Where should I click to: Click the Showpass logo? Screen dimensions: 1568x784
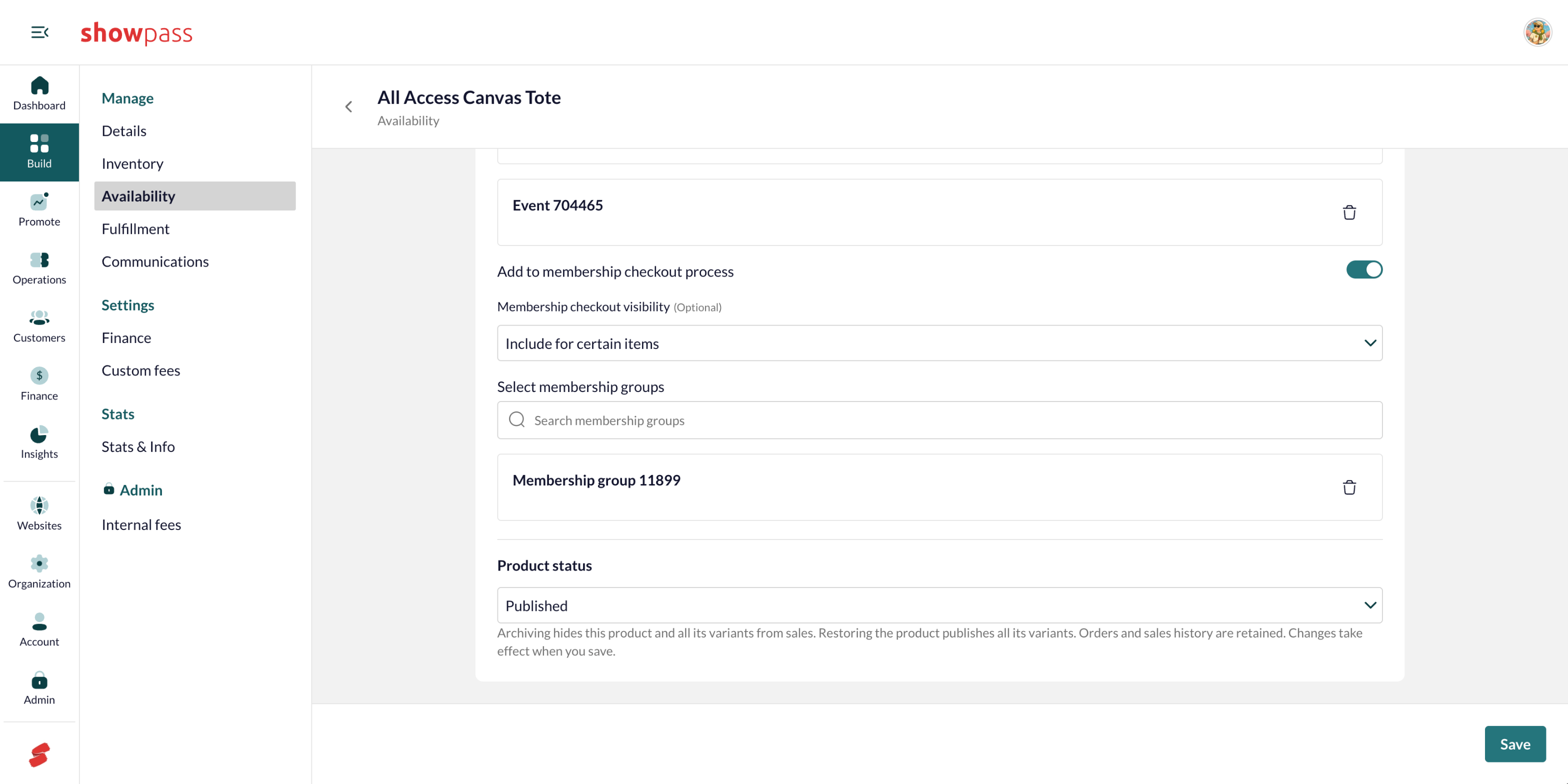[x=136, y=33]
